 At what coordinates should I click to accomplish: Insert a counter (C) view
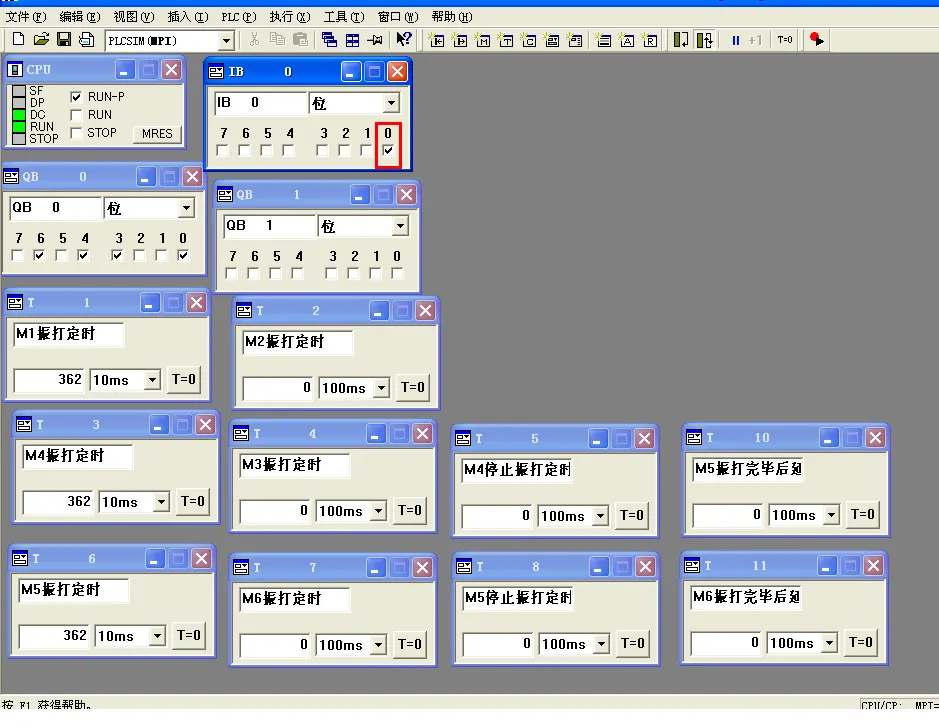pyautogui.click(x=529, y=40)
